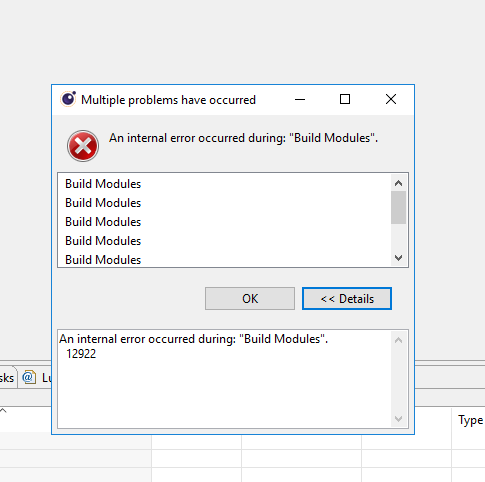Screen dimensions: 485x482
Task: Click the red error X icon
Action: [x=83, y=146]
